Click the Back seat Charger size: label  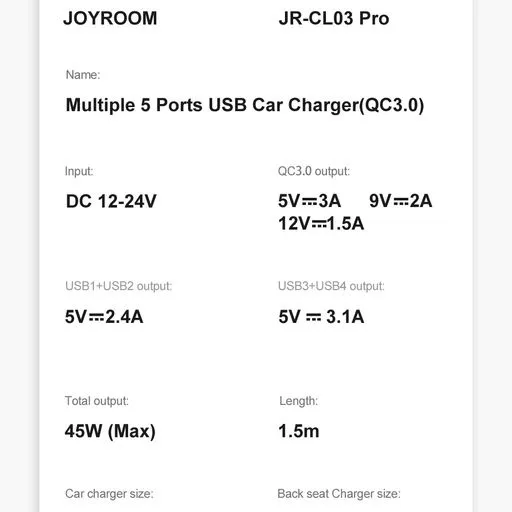click(339, 494)
